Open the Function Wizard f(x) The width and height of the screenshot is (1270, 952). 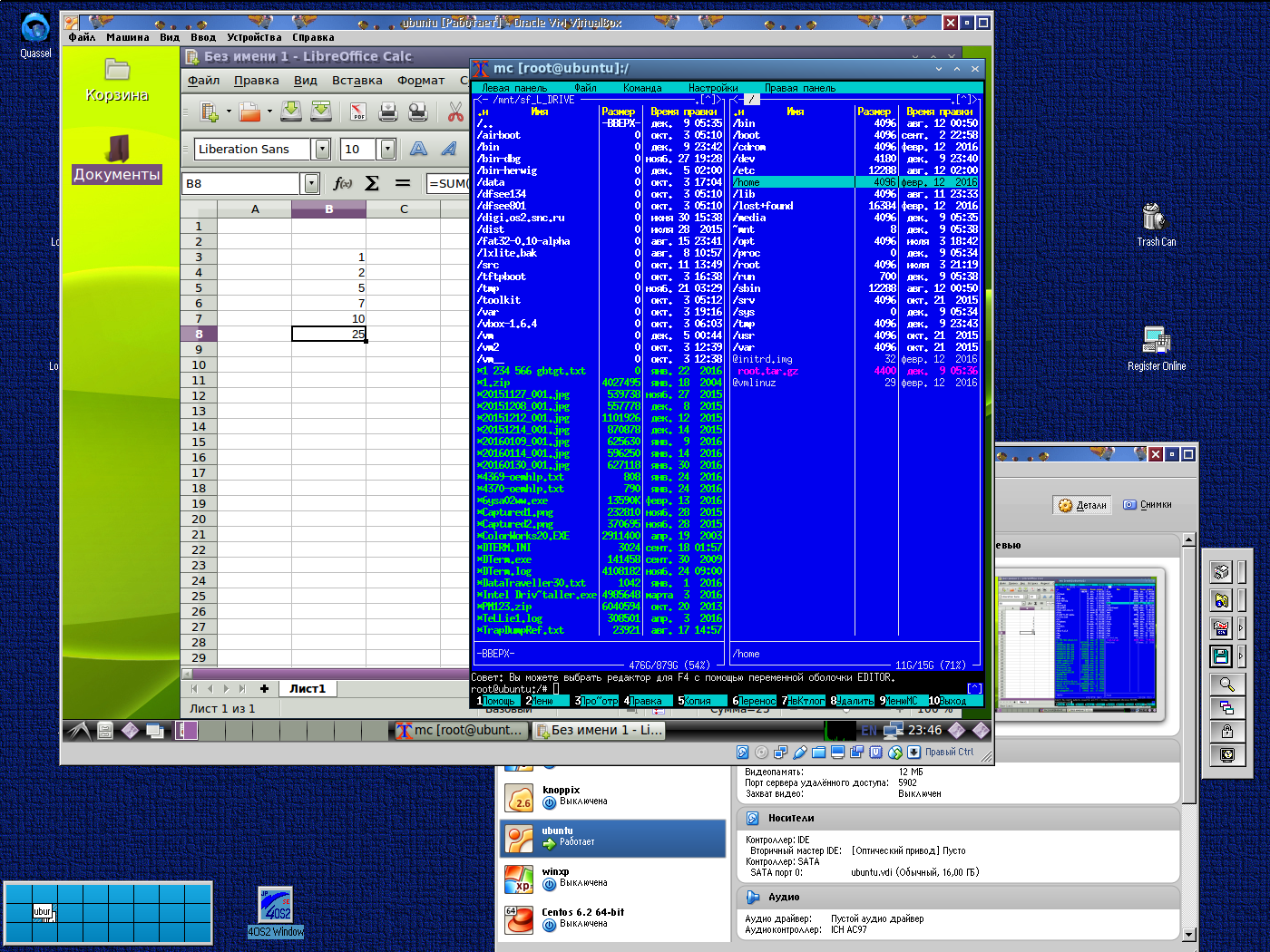[342, 183]
